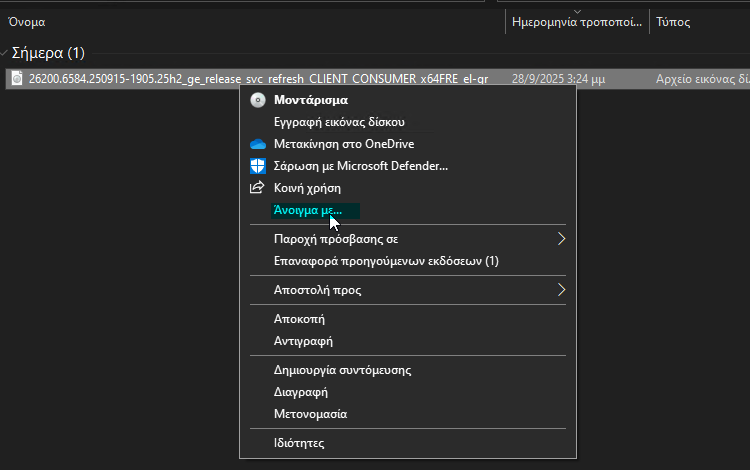750x470 pixels.
Task: Click the OneDrive cloud icon
Action: point(258,144)
